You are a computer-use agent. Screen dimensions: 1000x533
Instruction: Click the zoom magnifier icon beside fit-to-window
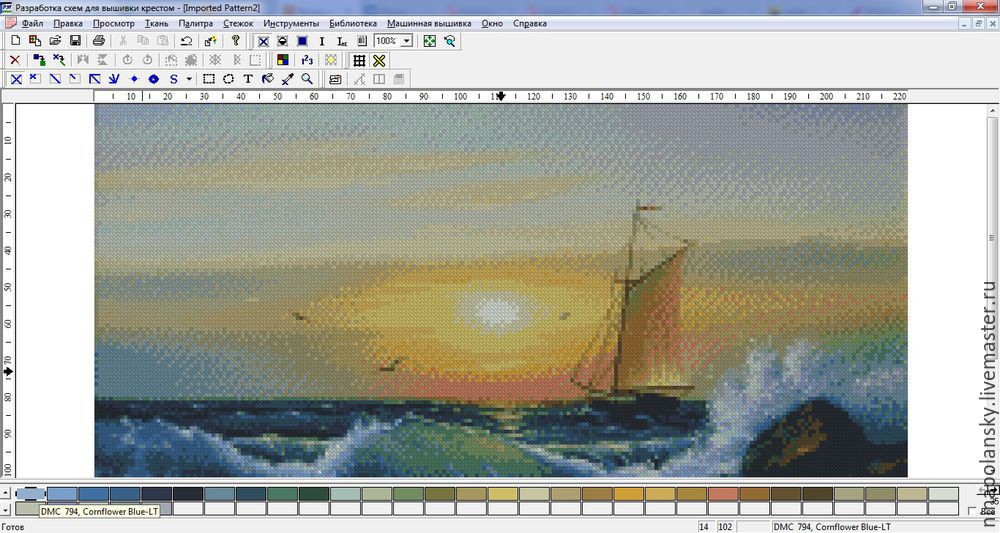[450, 41]
